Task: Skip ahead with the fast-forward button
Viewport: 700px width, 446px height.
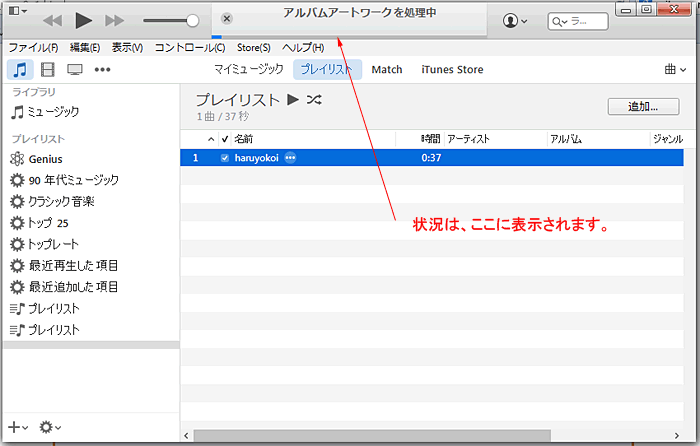Action: click(x=114, y=21)
